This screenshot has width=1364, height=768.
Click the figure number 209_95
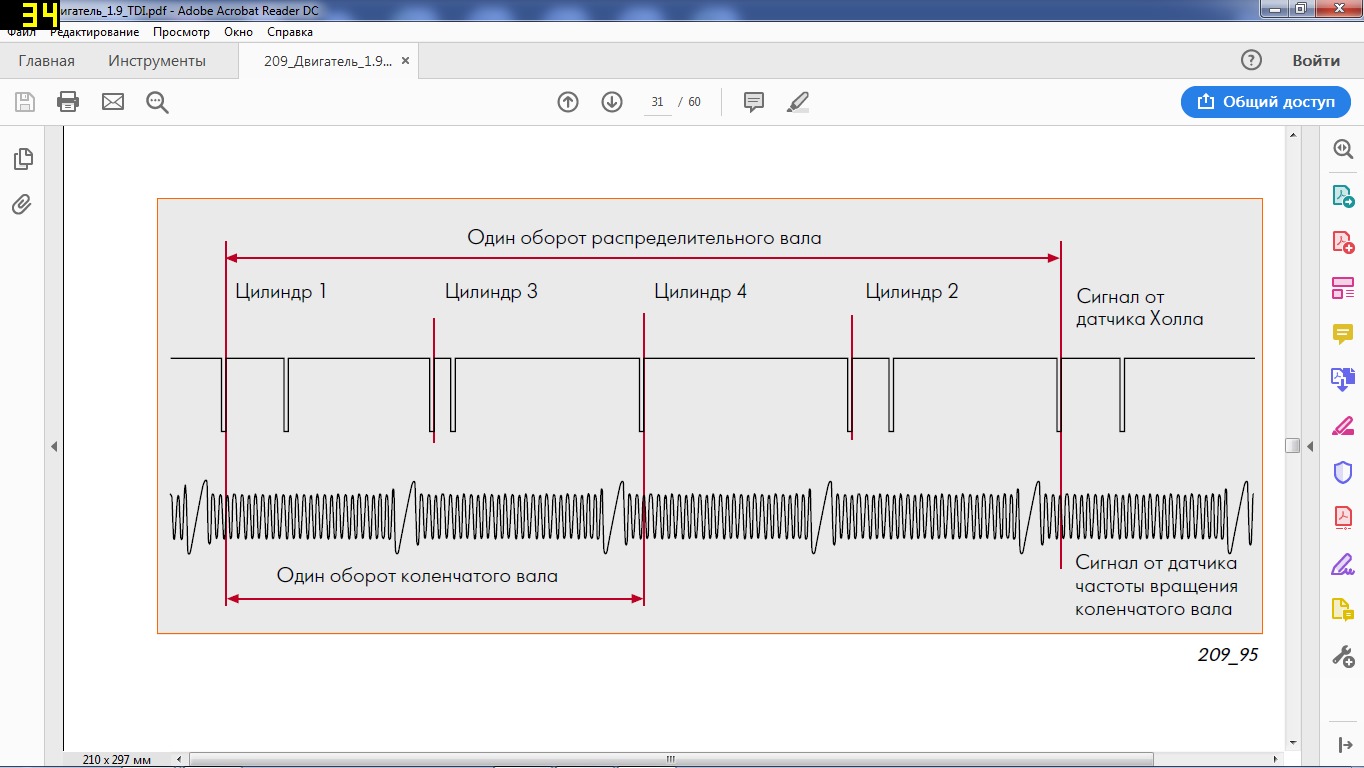pos(1228,655)
